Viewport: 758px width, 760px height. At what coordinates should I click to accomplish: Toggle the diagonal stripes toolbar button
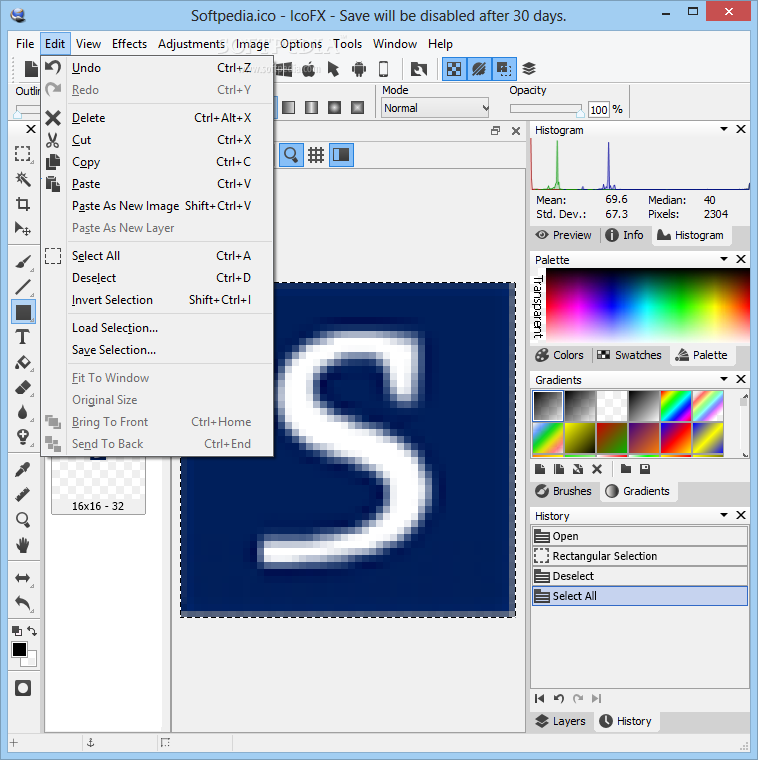[x=479, y=69]
